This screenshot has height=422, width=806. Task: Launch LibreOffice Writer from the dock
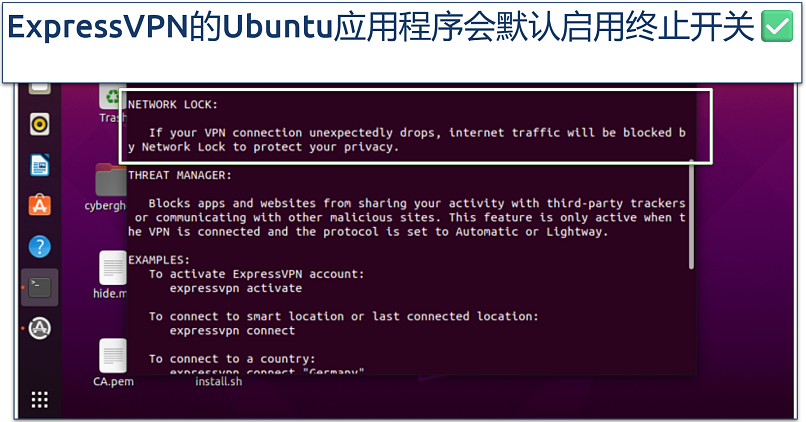(39, 165)
